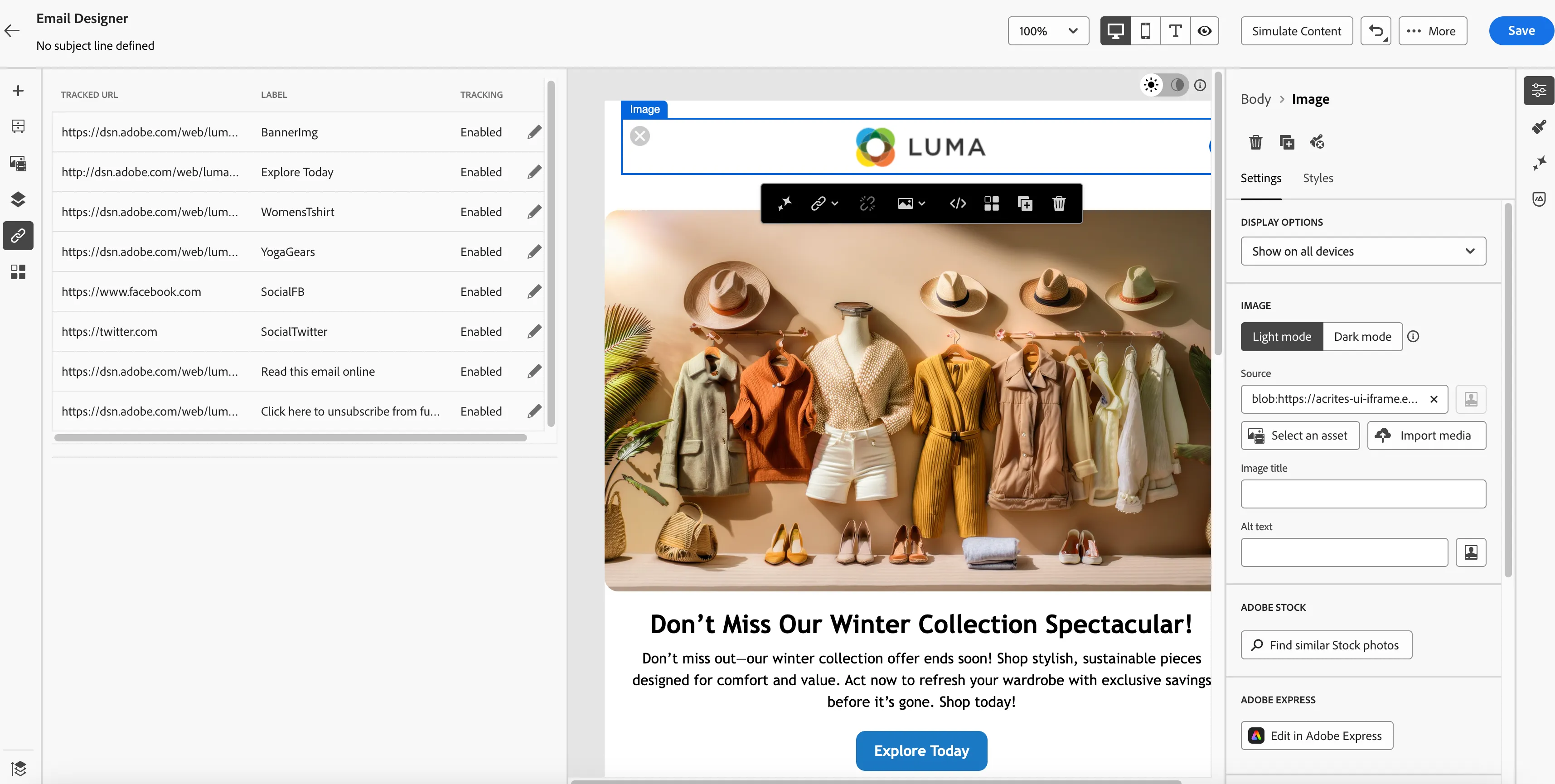
Task: Duplicate image via Settings panel icon
Action: point(1286,142)
